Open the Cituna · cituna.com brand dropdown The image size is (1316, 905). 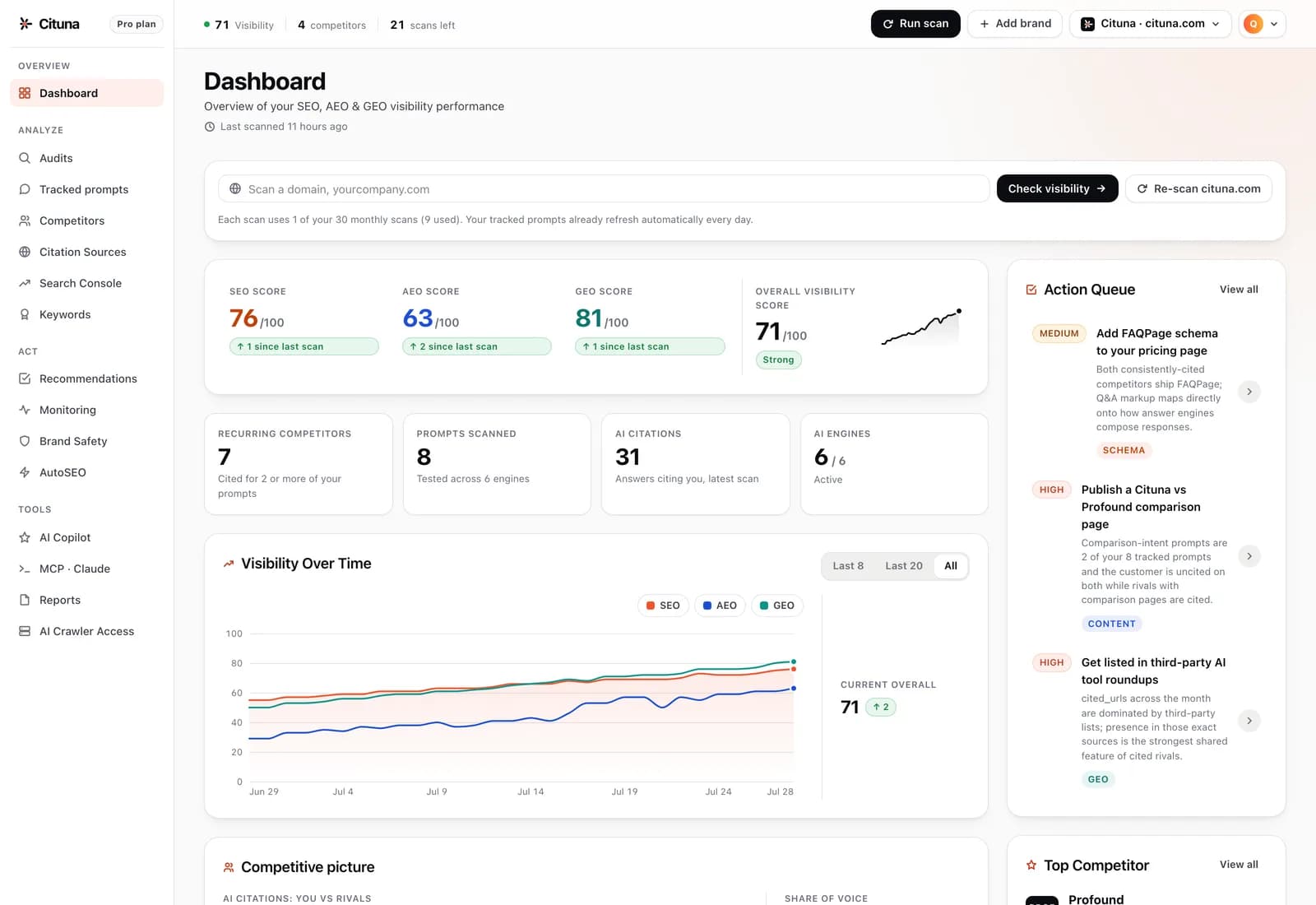[1150, 24]
